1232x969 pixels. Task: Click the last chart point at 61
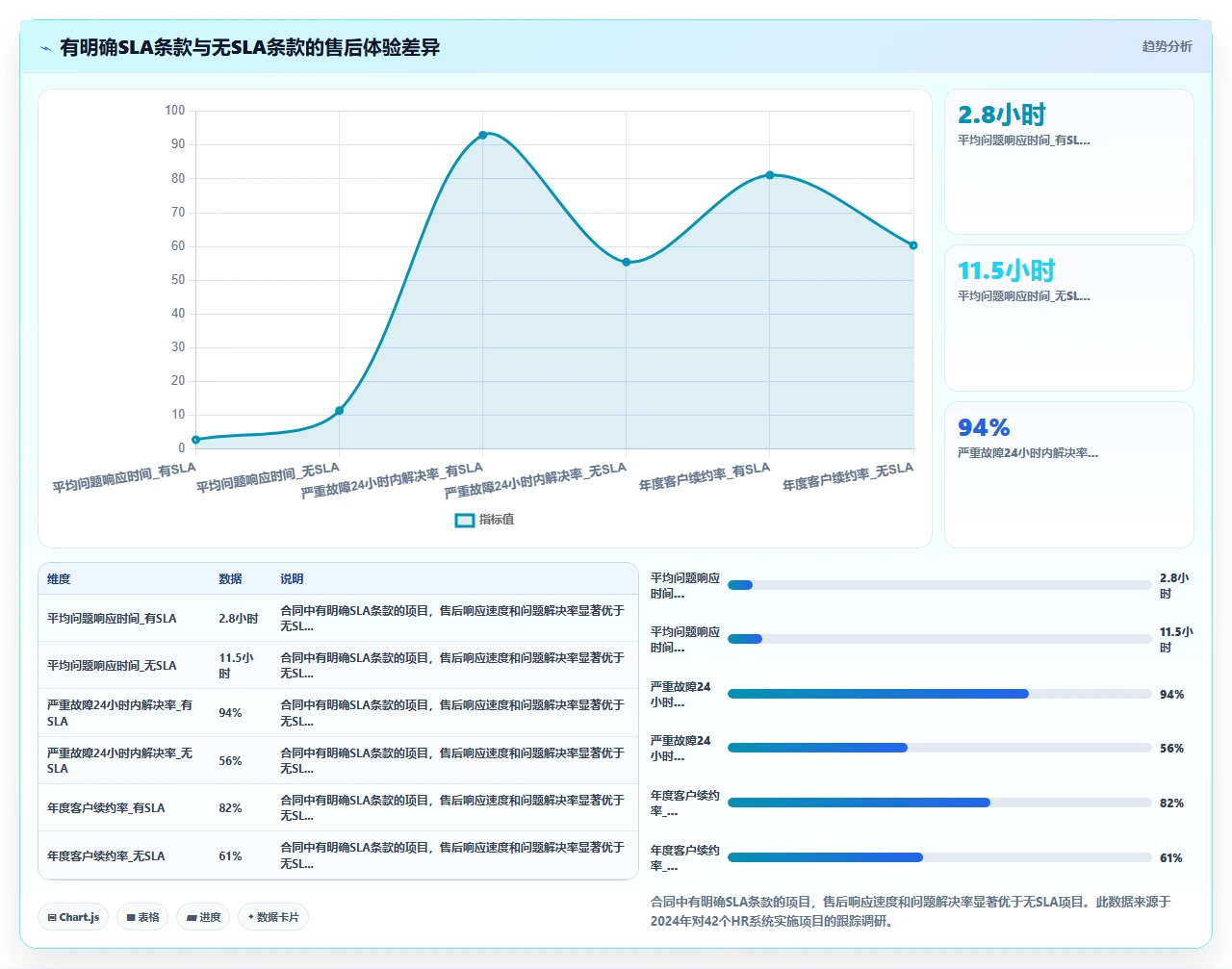click(913, 245)
